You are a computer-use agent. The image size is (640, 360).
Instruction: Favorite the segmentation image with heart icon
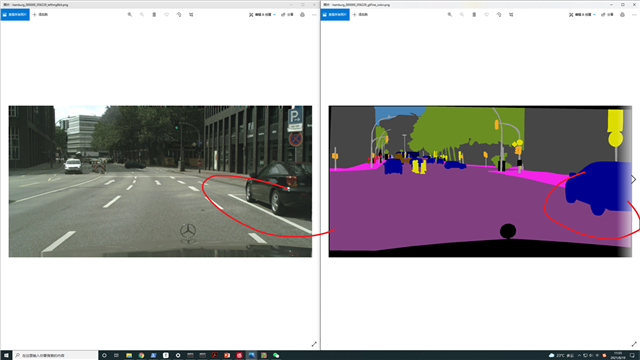click(x=487, y=15)
